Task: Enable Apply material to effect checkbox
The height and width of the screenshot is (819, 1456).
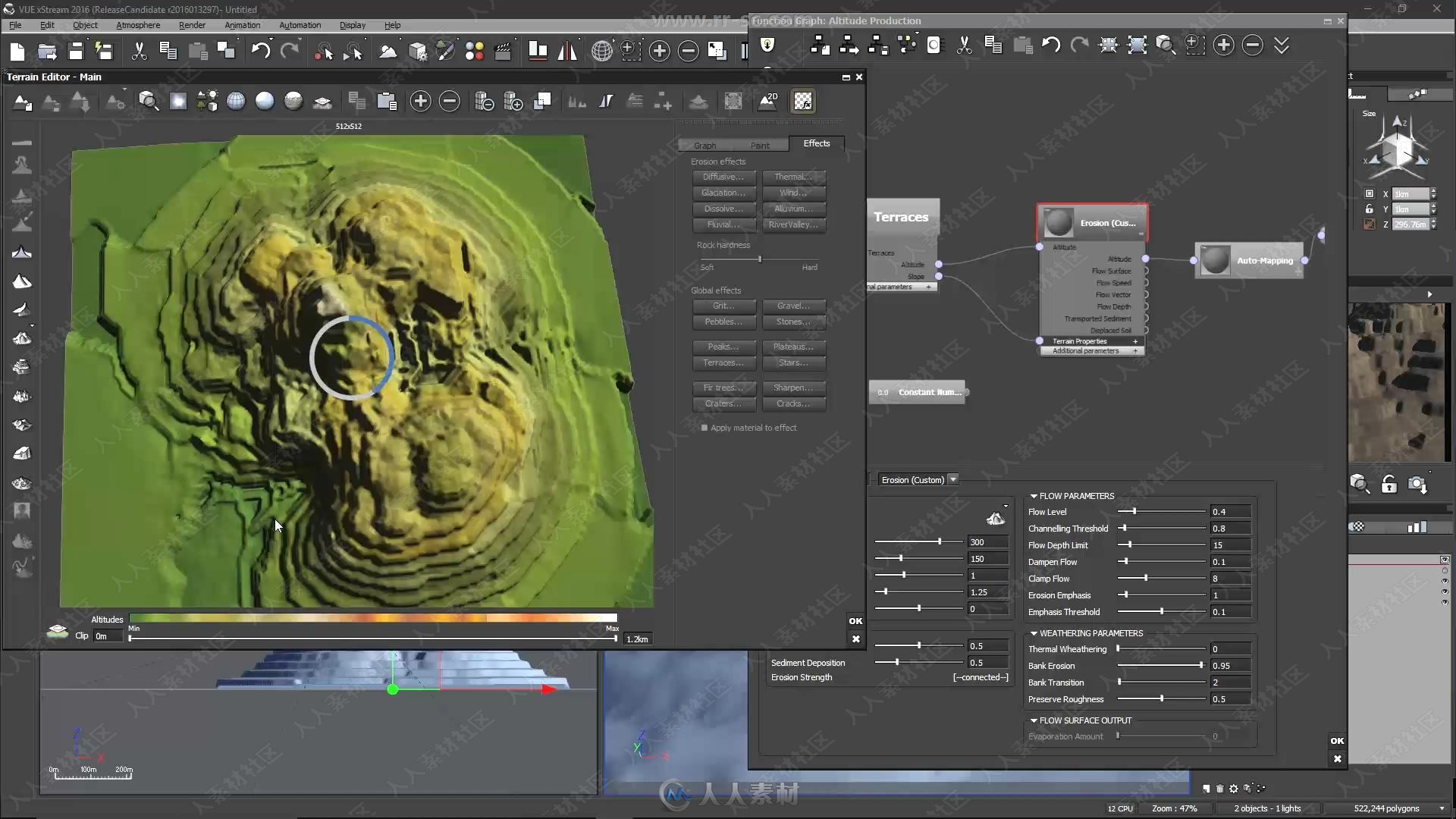Action: coord(703,427)
